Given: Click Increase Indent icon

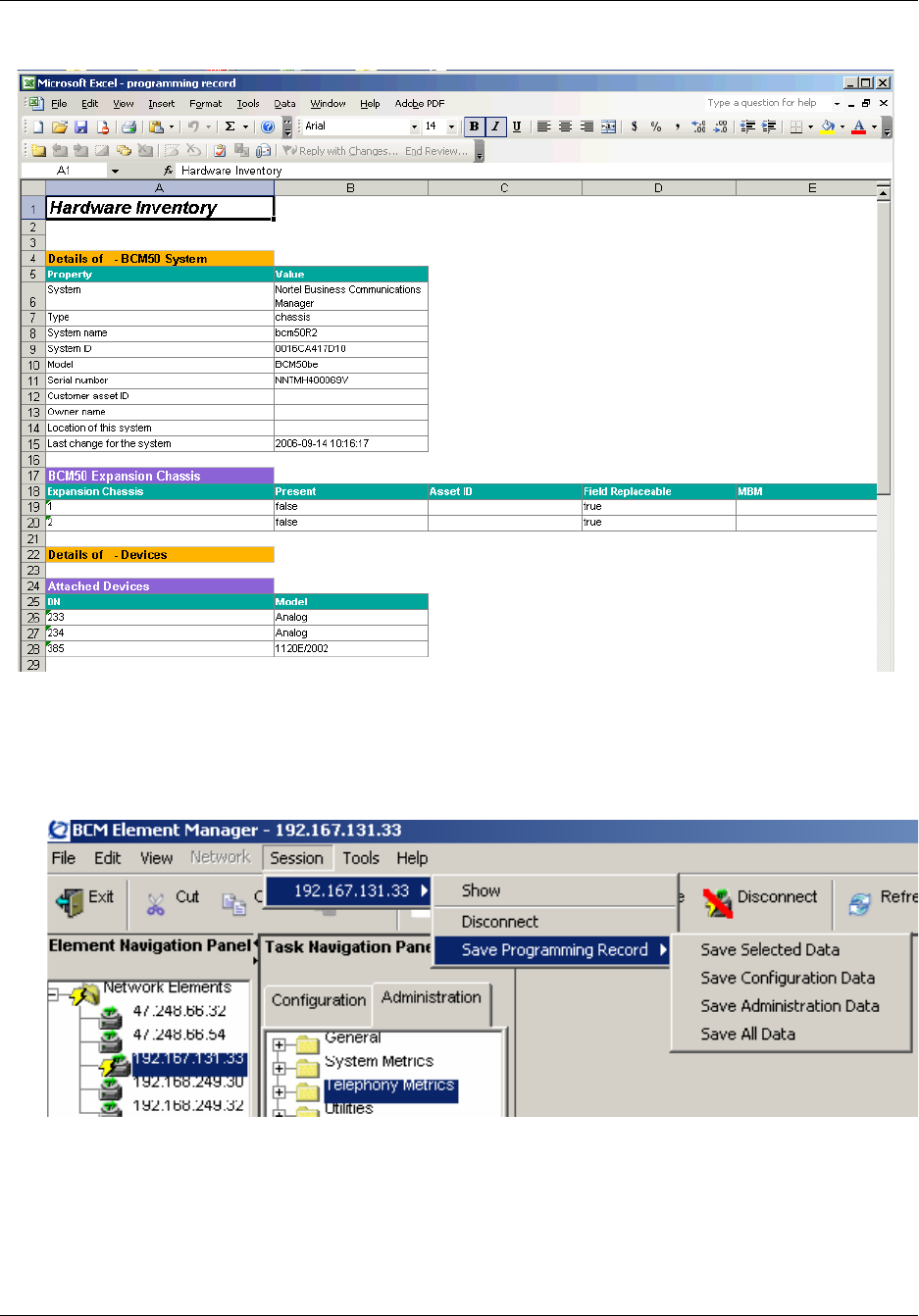Looking at the screenshot, I should (x=769, y=127).
